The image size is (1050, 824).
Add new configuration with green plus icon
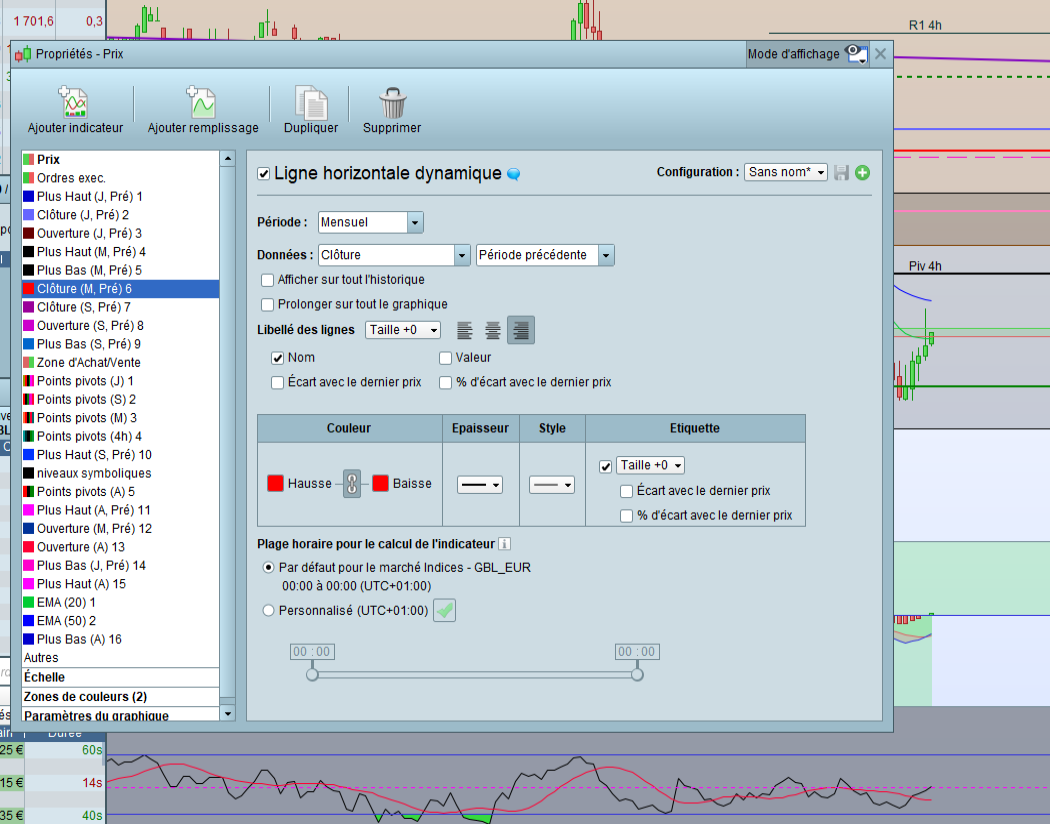(x=862, y=173)
